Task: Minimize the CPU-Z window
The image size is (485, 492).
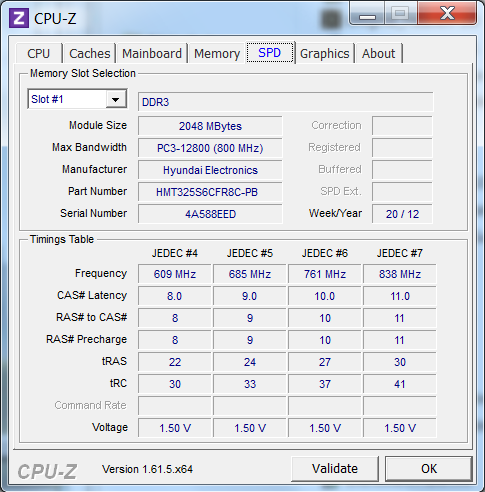Action: click(x=367, y=13)
